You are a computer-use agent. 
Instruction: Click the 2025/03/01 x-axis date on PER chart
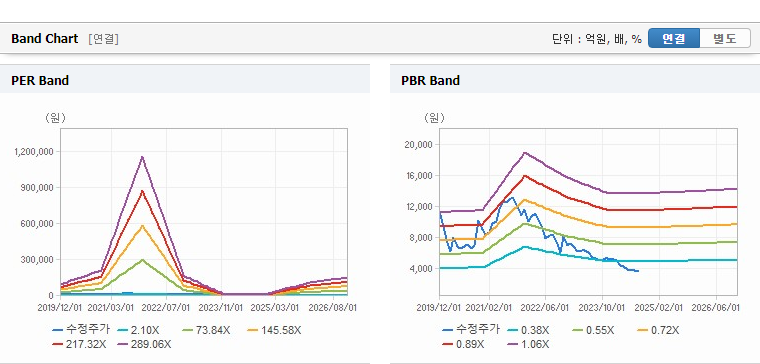pyautogui.click(x=275, y=308)
